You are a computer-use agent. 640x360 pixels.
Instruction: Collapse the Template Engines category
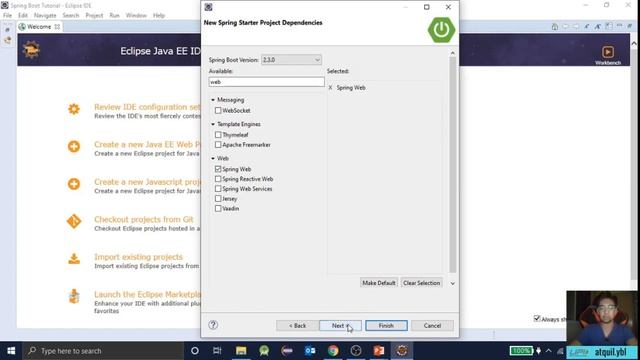pos(213,124)
